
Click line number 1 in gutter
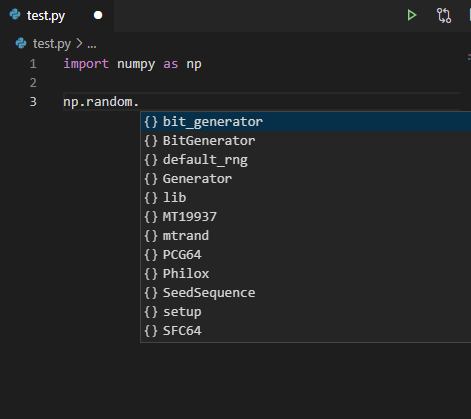pyautogui.click(x=33, y=64)
